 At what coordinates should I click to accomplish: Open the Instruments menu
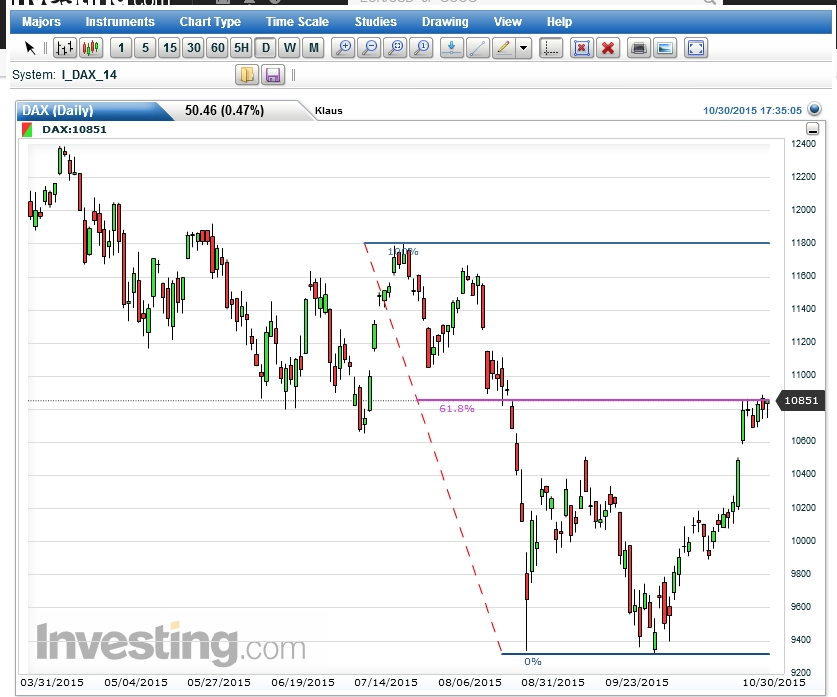point(120,22)
